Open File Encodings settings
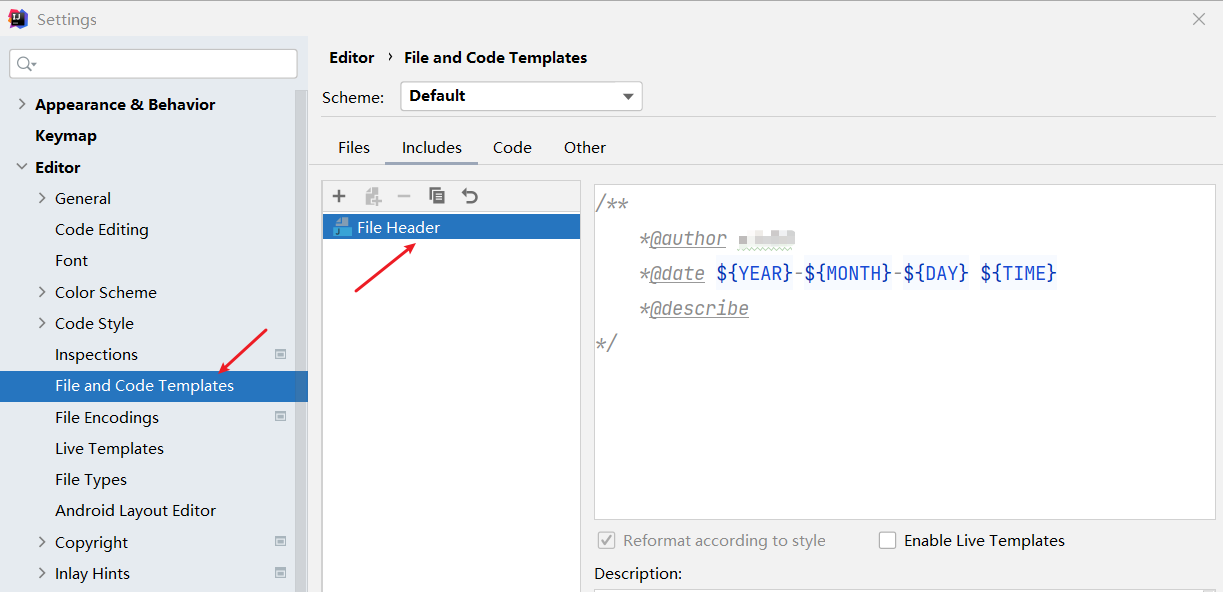 pyautogui.click(x=107, y=417)
